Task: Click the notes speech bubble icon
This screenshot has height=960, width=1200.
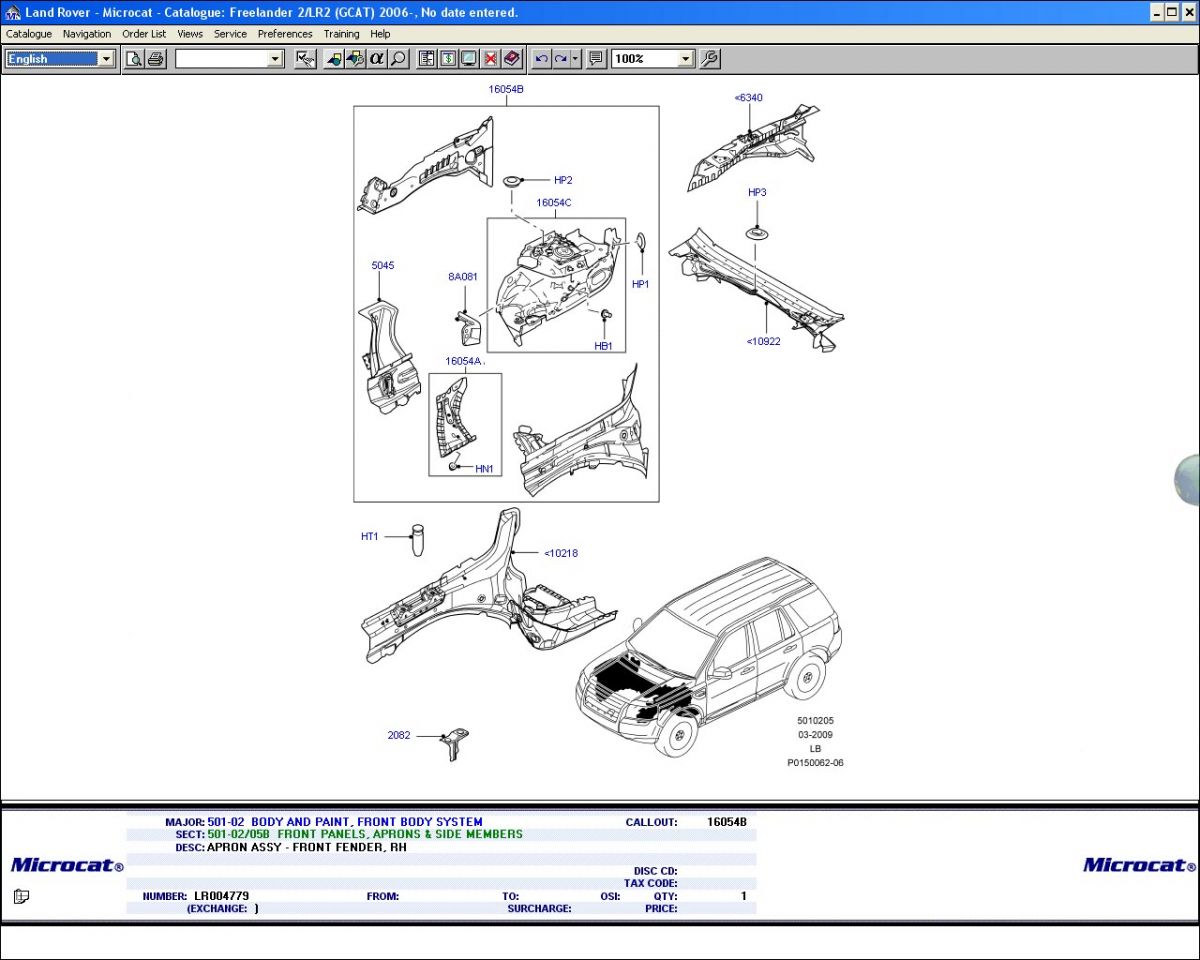Action: (596, 59)
